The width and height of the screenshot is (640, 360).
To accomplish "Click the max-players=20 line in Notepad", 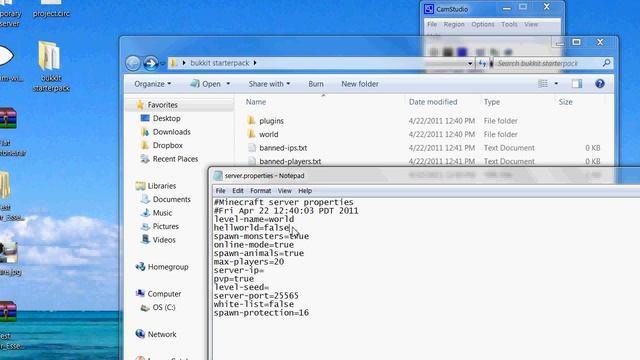I will click(249, 262).
